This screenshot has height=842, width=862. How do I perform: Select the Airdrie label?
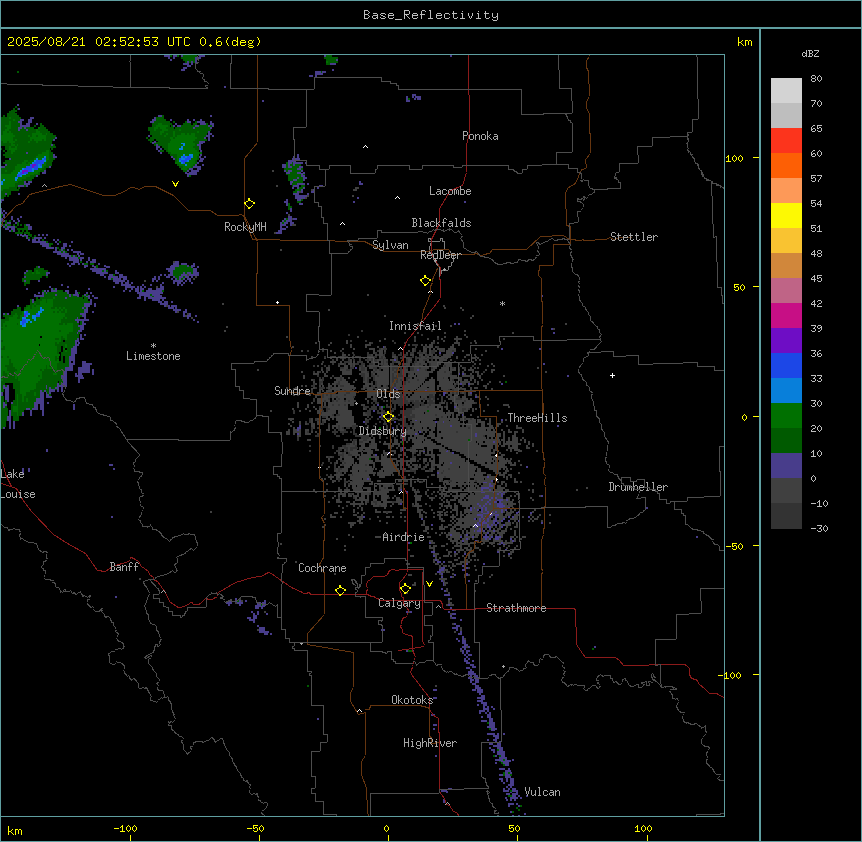click(x=403, y=537)
